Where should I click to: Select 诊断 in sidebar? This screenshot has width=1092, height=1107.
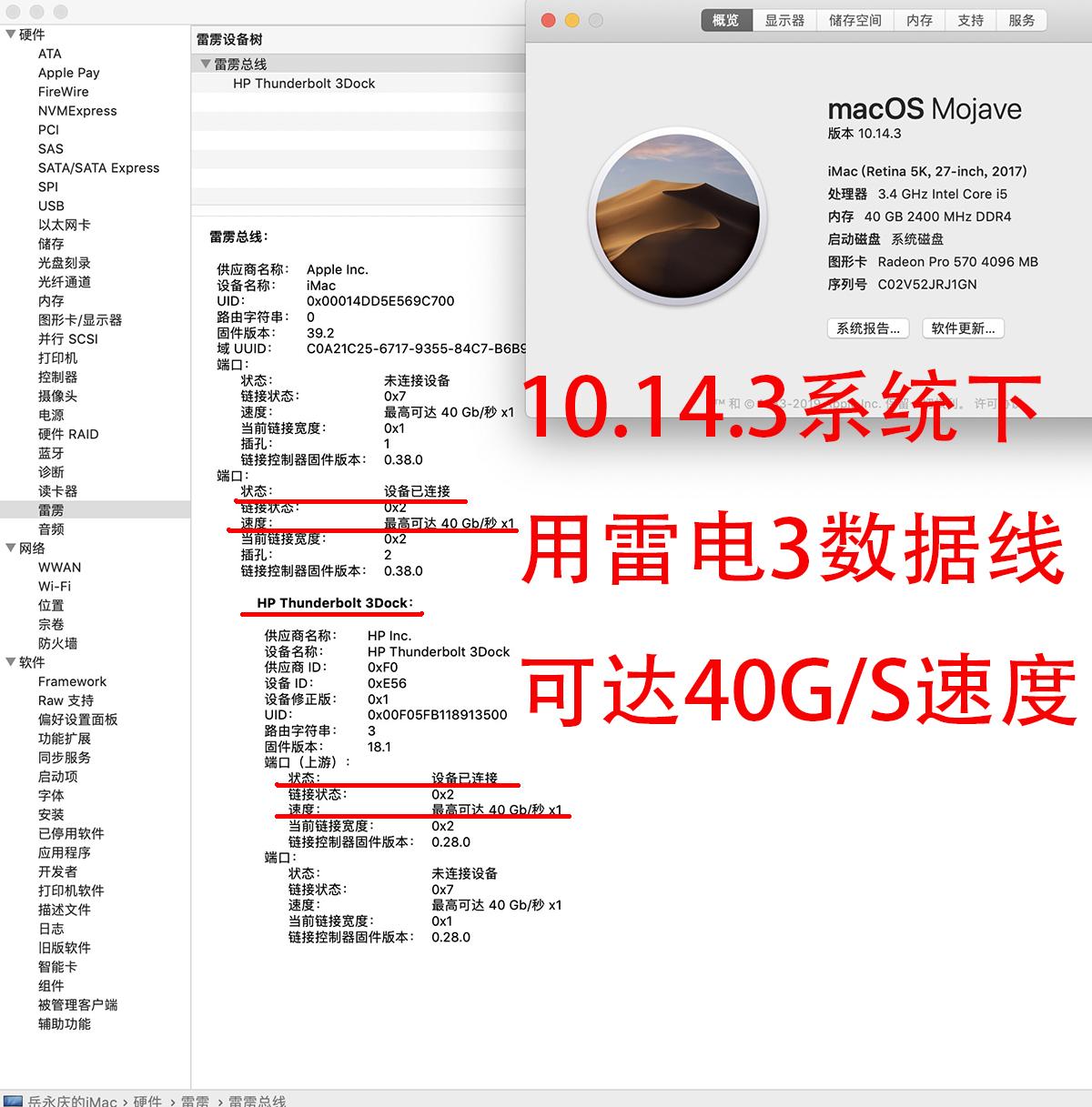pos(51,472)
